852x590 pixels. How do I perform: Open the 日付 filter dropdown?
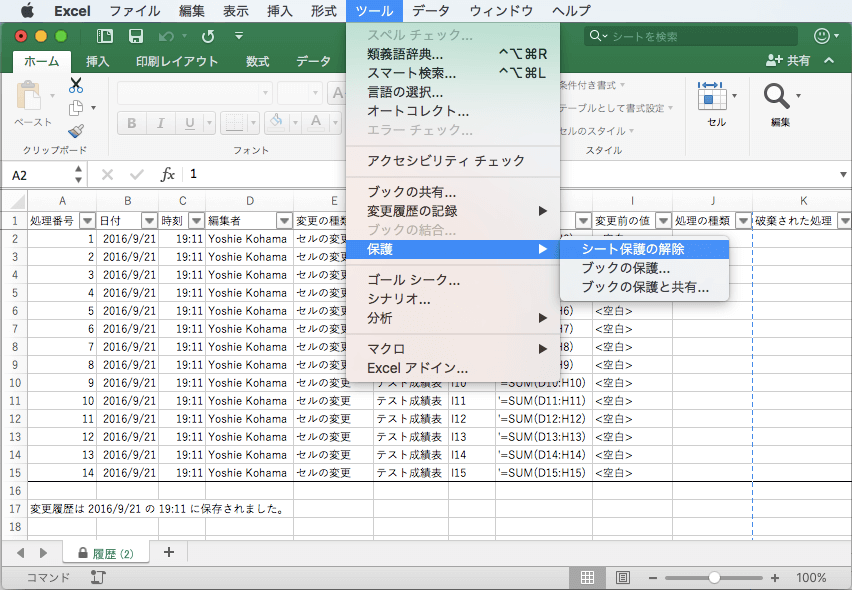(x=149, y=221)
